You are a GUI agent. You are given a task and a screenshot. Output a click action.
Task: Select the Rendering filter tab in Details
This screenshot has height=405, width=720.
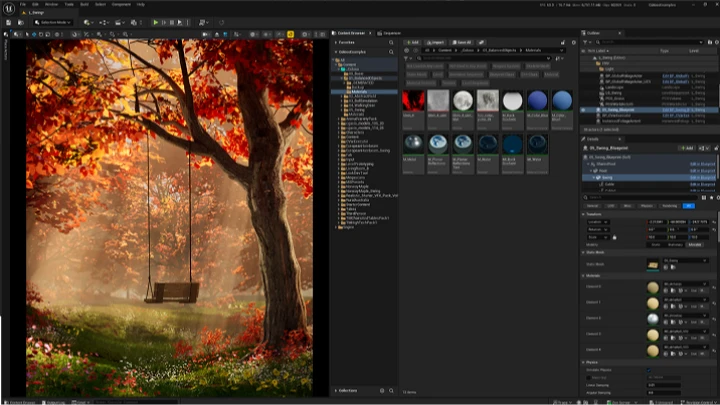669,206
